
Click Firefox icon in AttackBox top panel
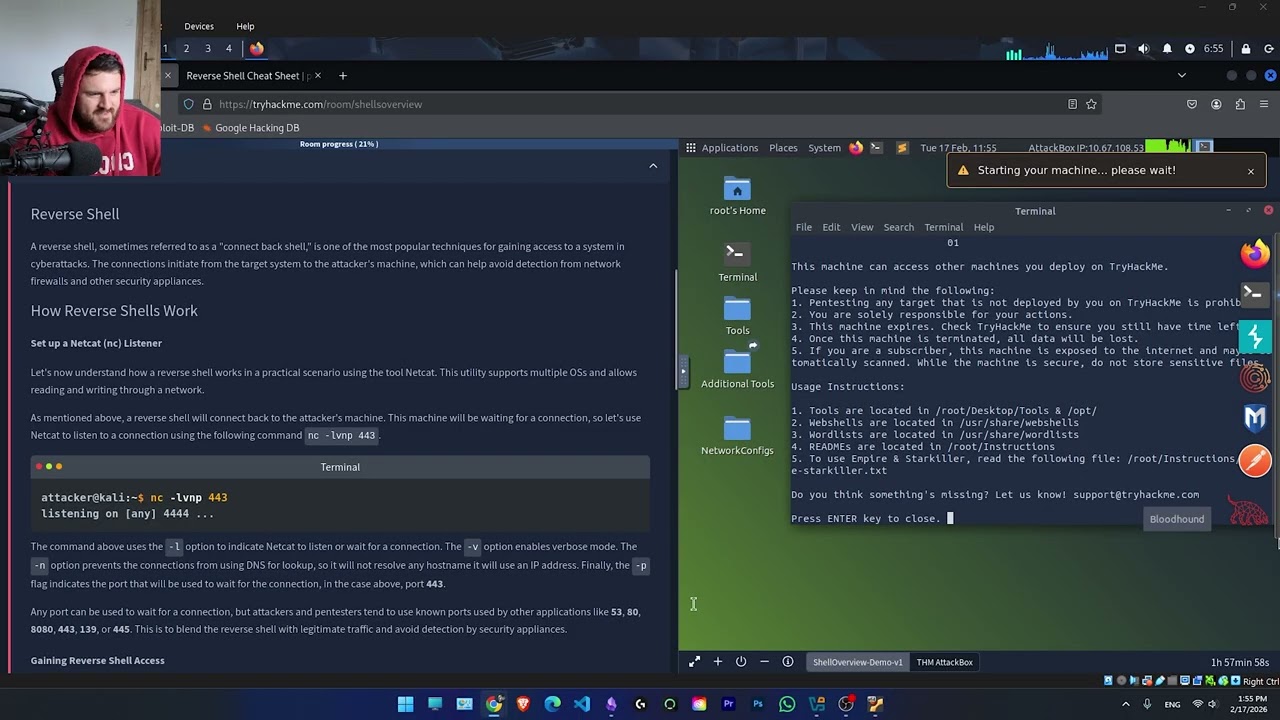click(x=856, y=147)
